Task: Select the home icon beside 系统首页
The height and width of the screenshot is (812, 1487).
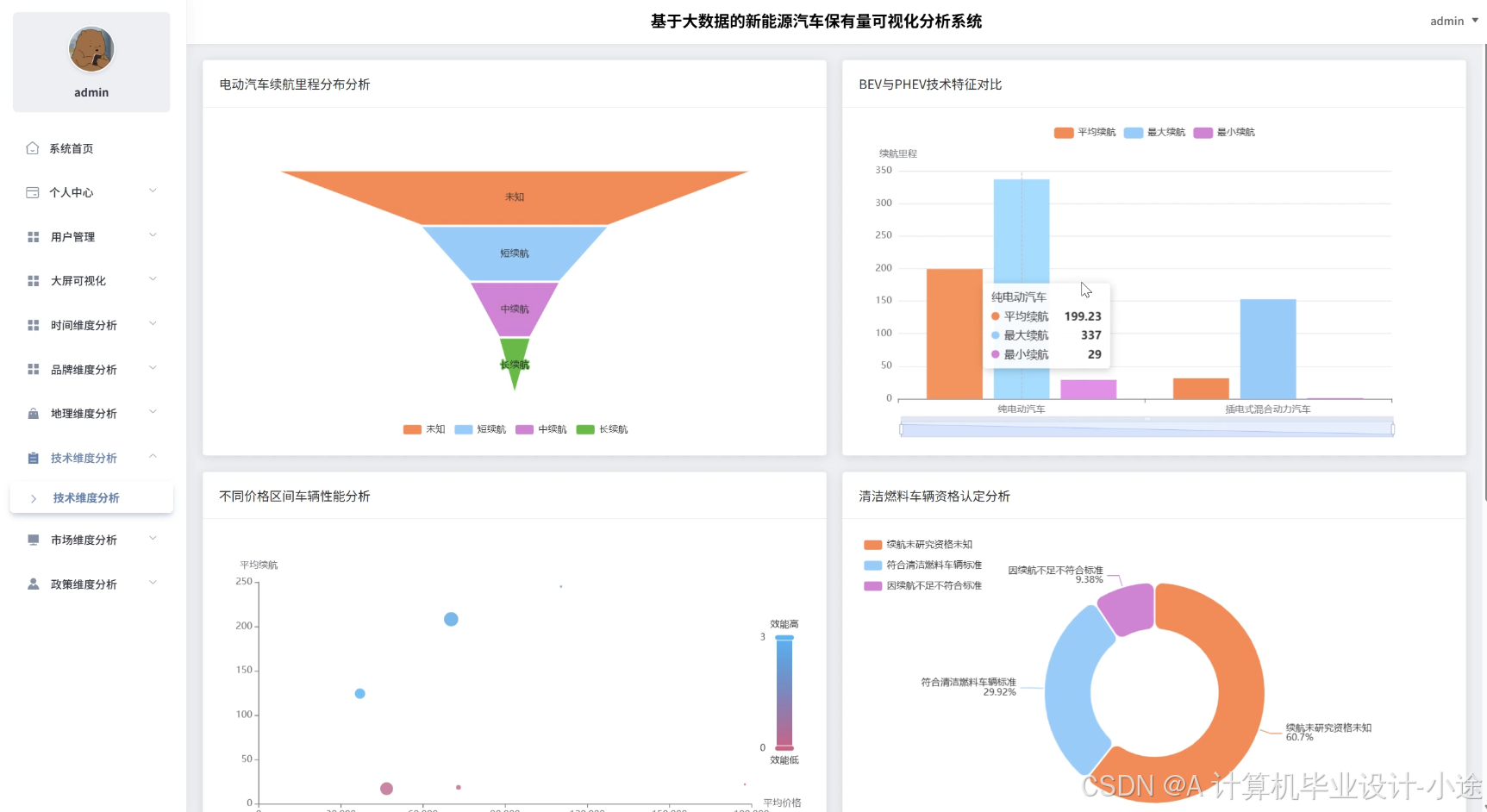Action: pos(31,147)
